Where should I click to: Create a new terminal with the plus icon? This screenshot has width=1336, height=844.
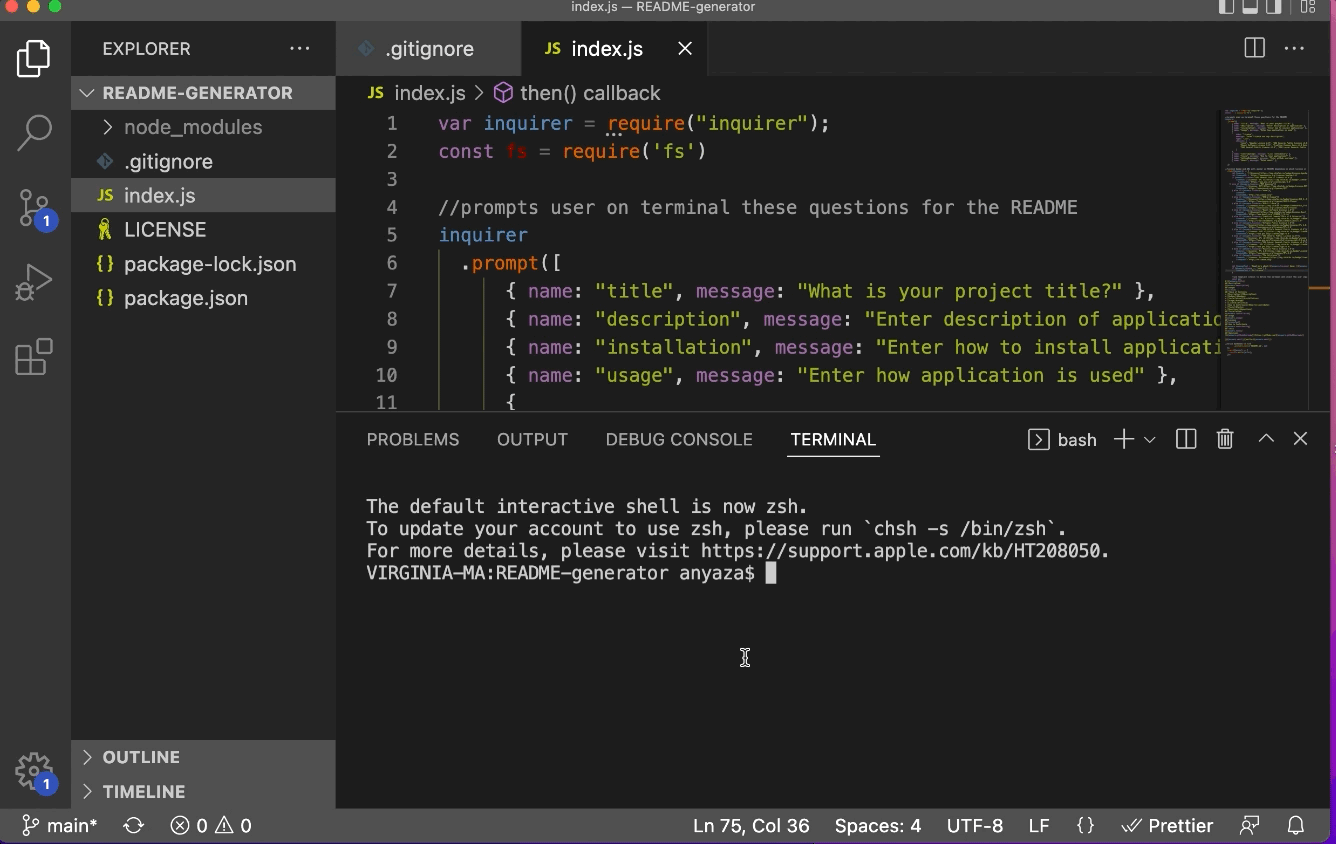coord(1122,439)
